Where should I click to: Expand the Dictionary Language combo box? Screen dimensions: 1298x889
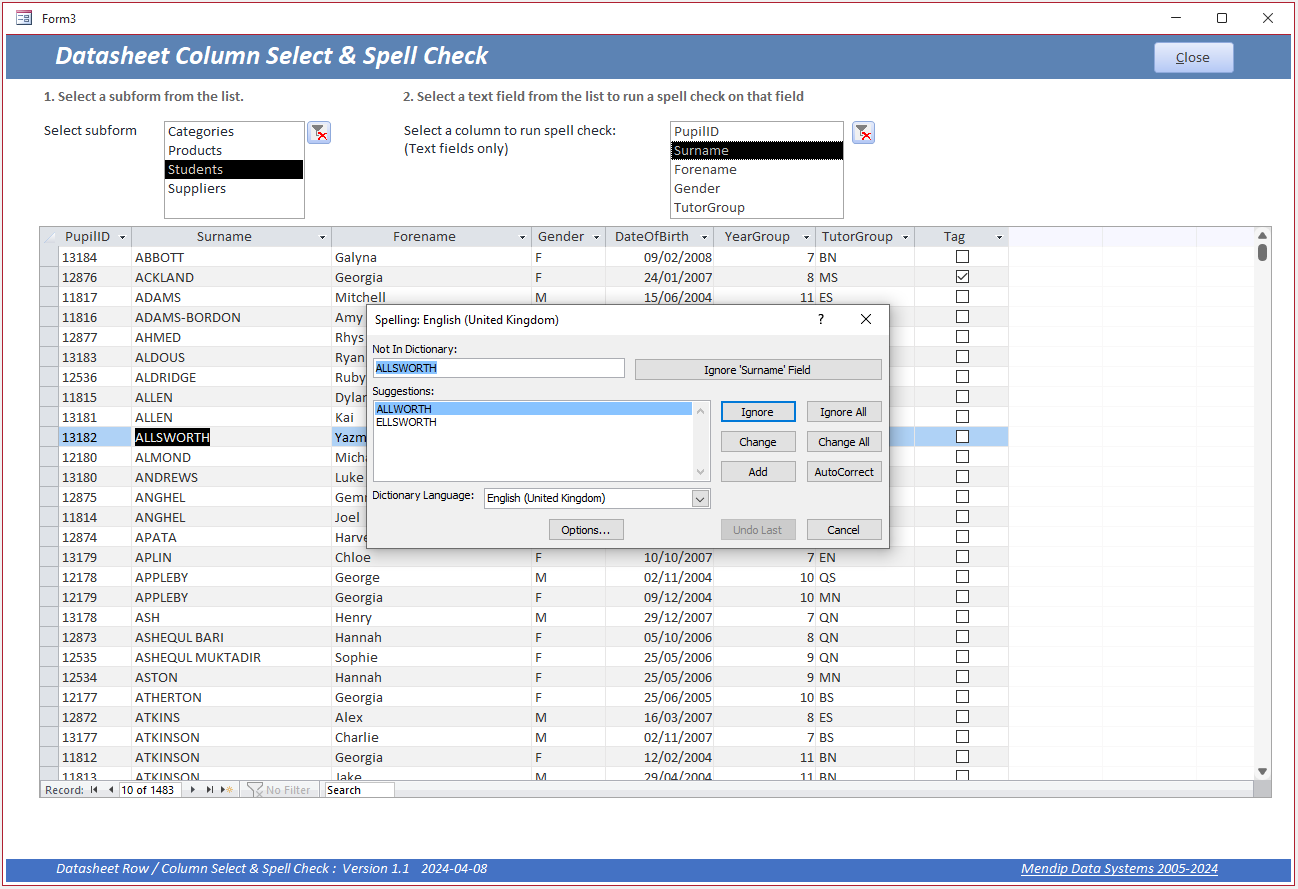[700, 498]
